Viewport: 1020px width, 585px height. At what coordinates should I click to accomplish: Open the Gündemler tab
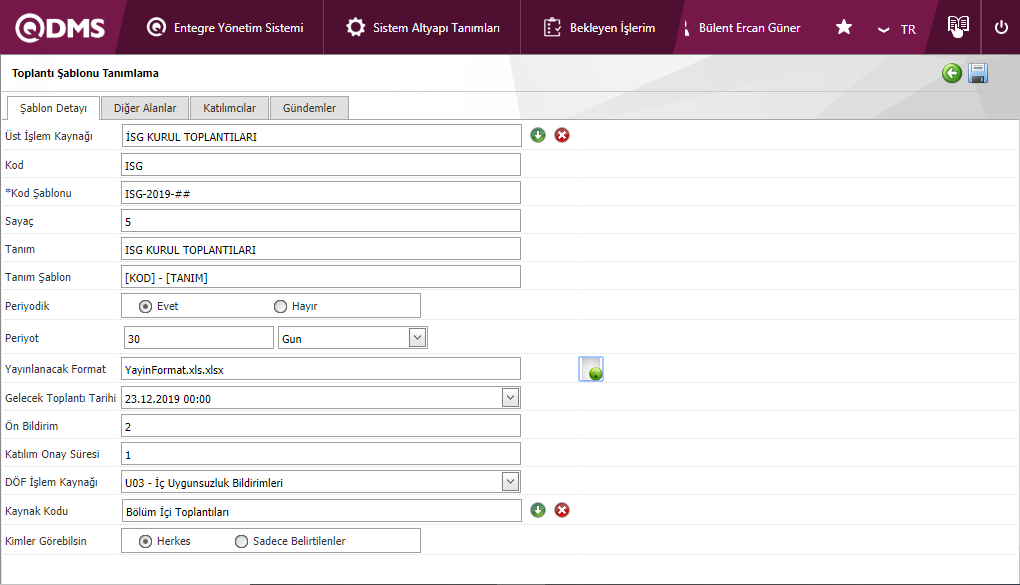click(309, 108)
